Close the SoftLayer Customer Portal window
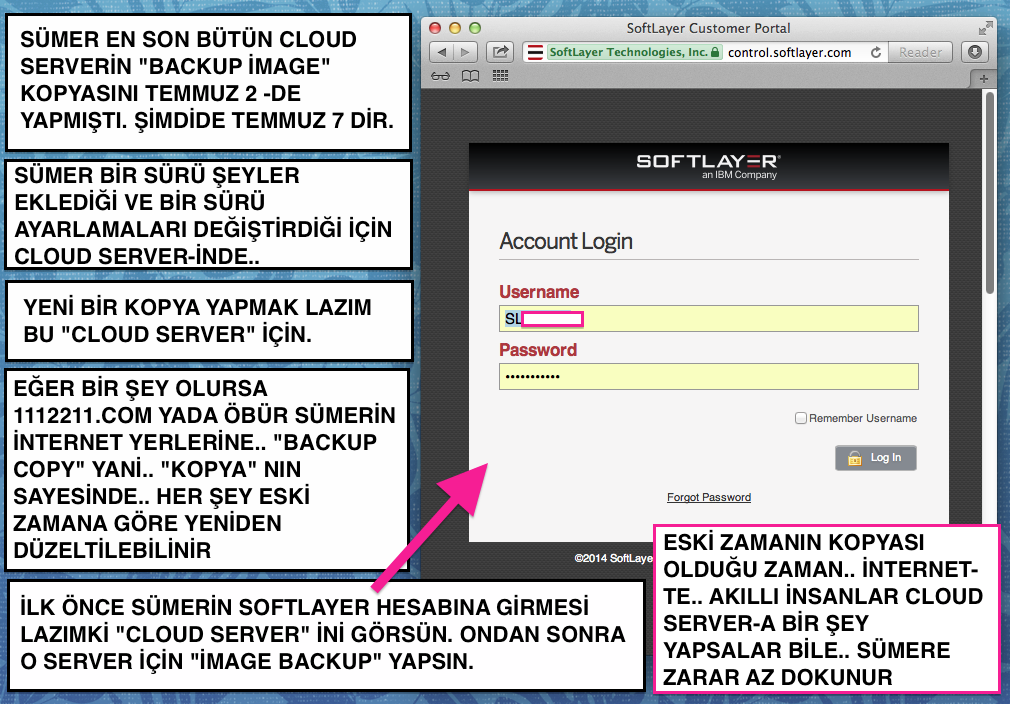 tap(435, 28)
